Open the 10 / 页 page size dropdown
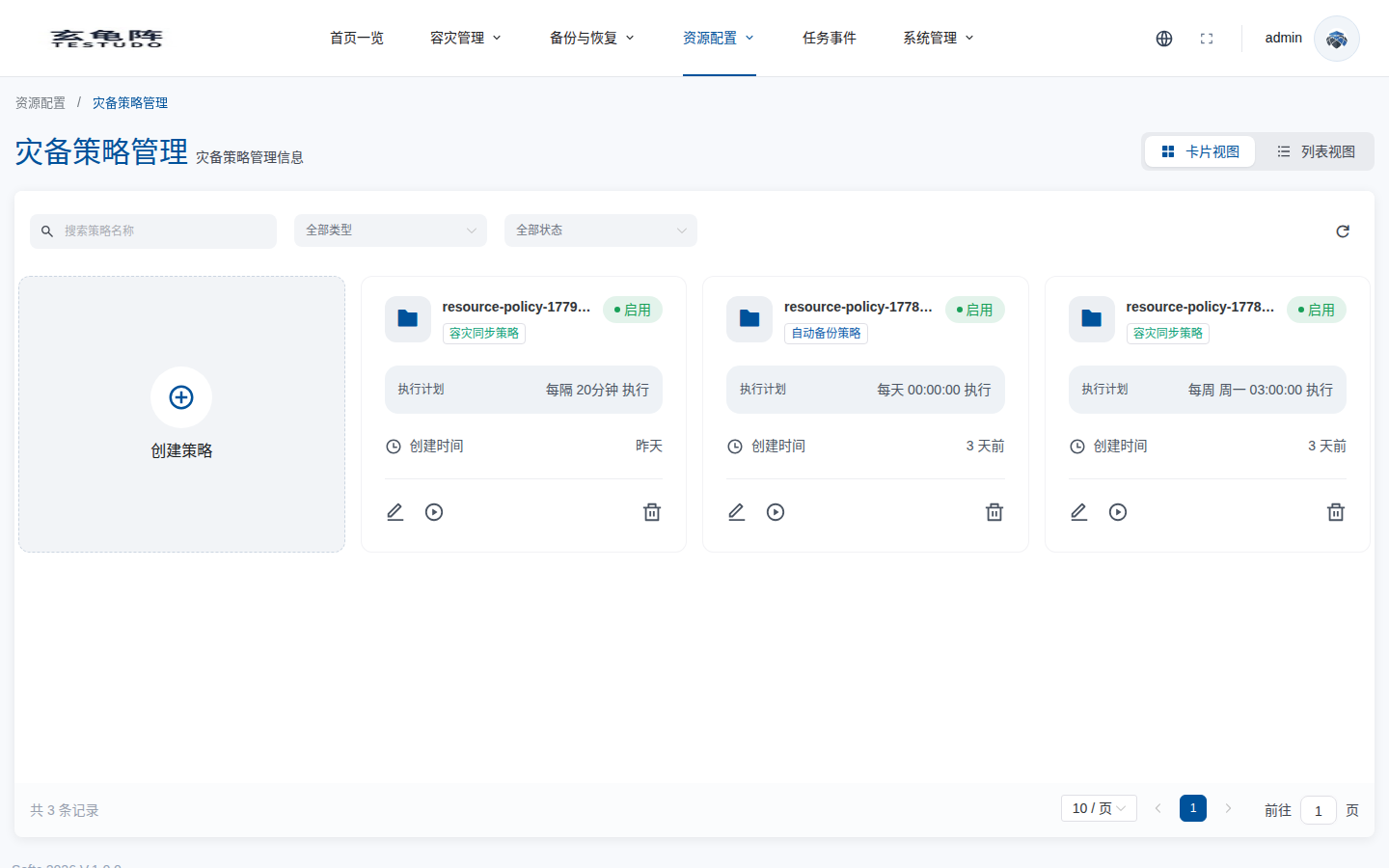Screen dimensions: 1389x868 coord(1099,808)
